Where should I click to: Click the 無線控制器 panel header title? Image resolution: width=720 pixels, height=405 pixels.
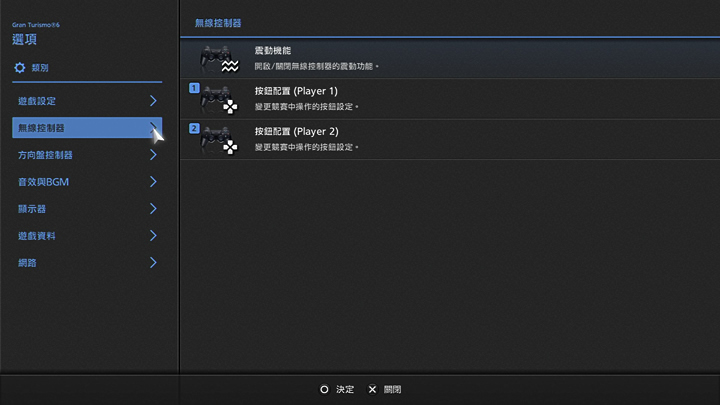(218, 22)
